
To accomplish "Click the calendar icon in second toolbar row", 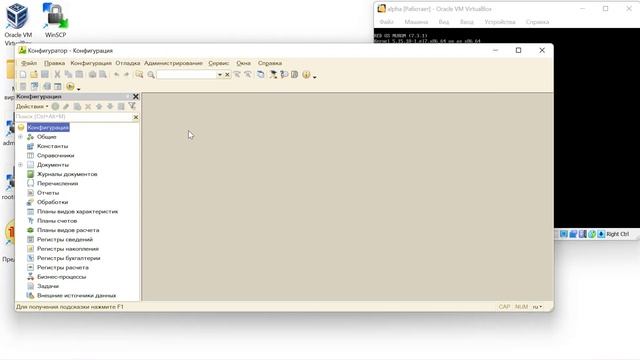I will (58, 87).
